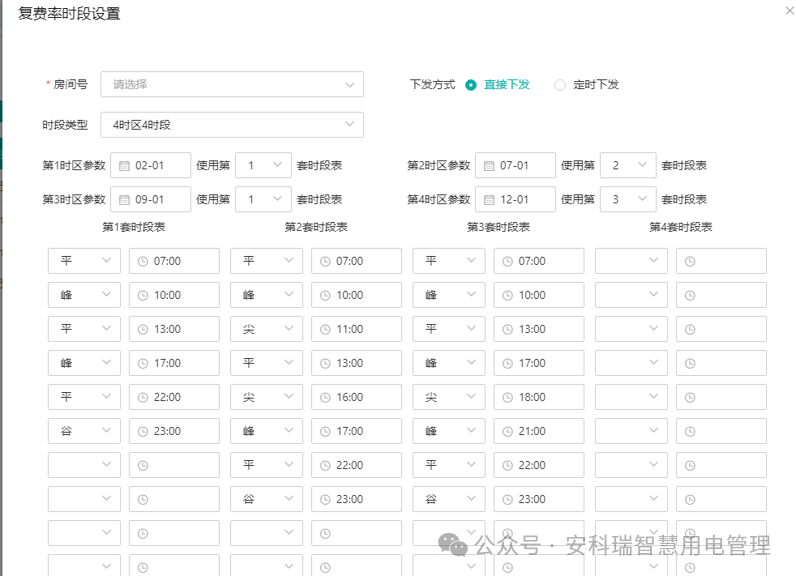The width and height of the screenshot is (796, 577).
Task: Click calendar icon in 第3时区参数 date field
Action: tap(124, 200)
